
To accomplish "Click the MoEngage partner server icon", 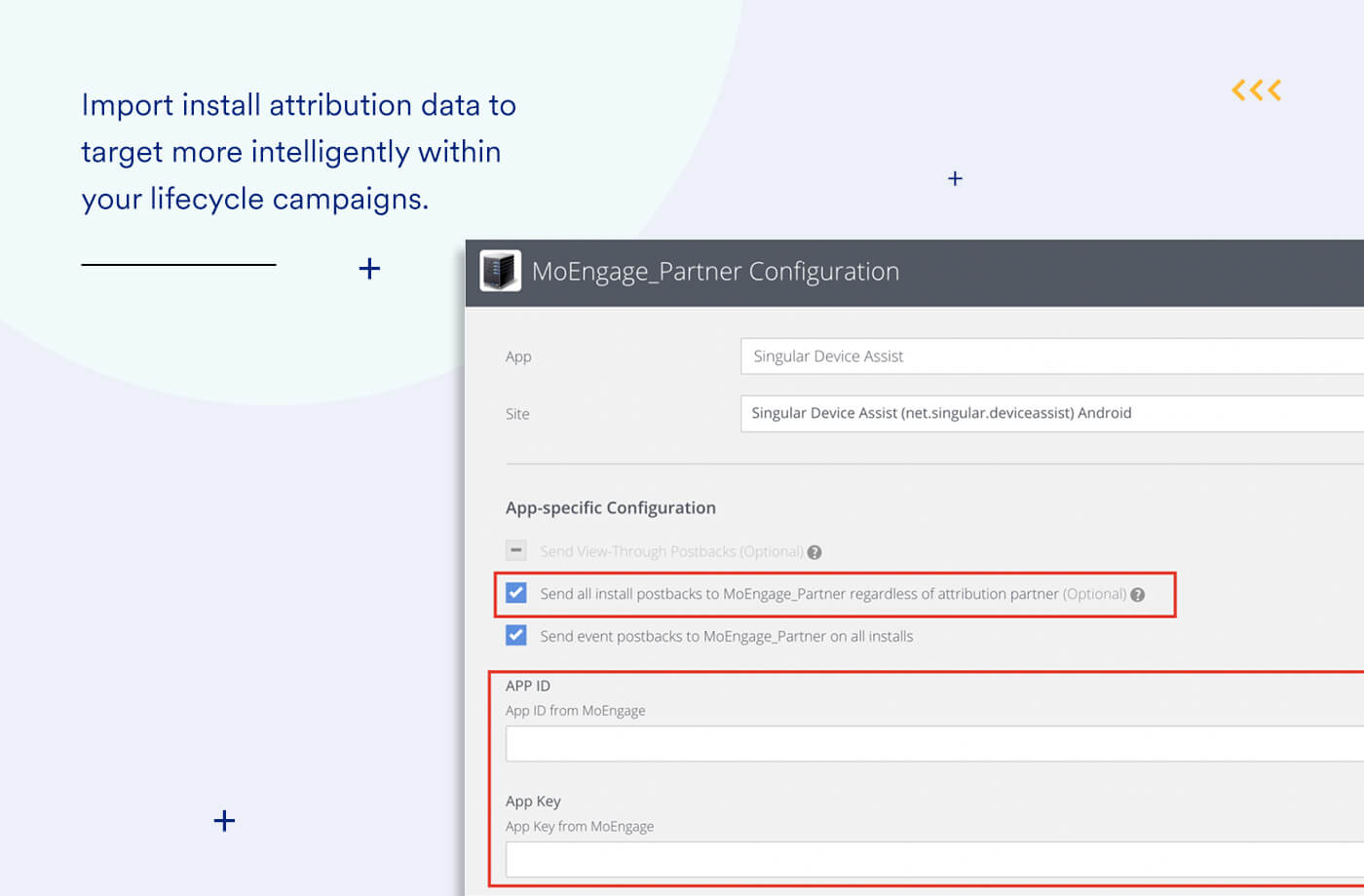I will (501, 271).
